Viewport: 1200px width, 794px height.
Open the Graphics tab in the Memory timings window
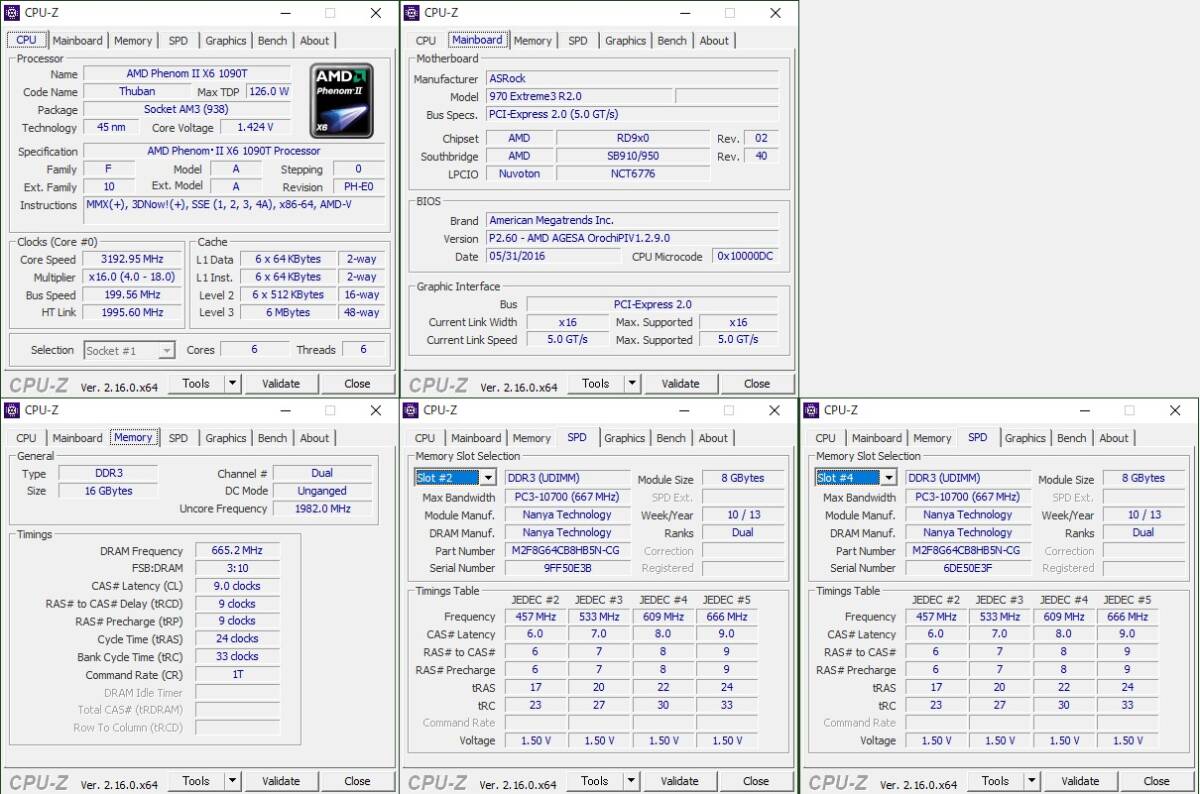click(x=226, y=438)
